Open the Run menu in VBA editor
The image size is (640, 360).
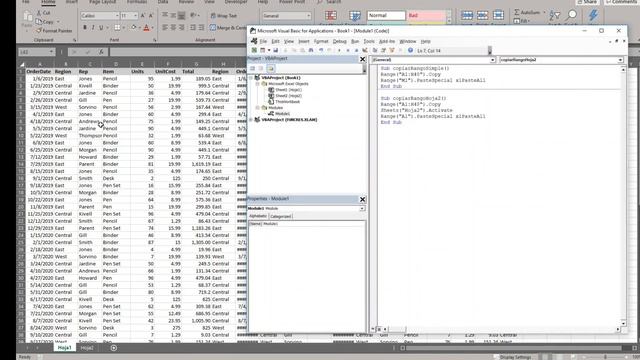(355, 41)
